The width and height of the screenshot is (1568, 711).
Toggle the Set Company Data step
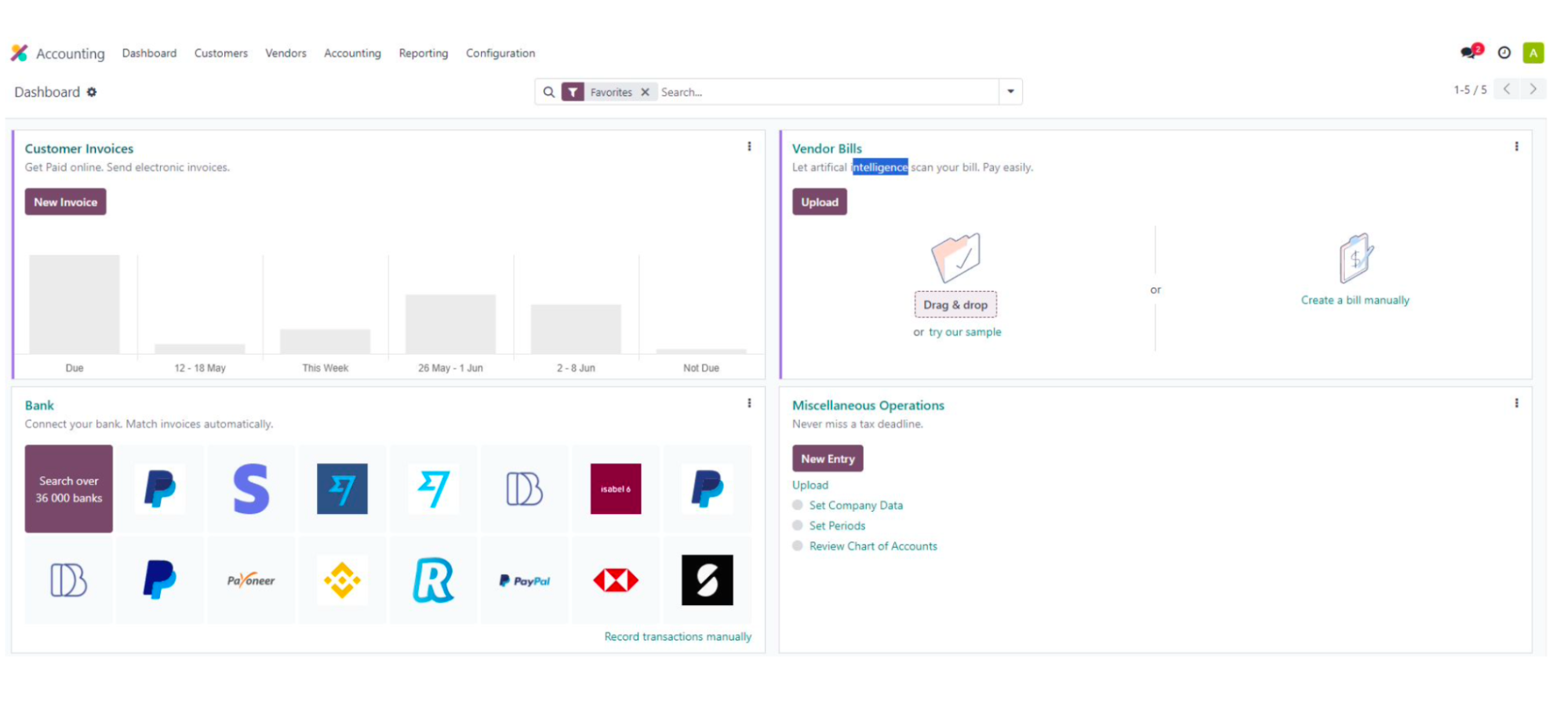point(798,505)
